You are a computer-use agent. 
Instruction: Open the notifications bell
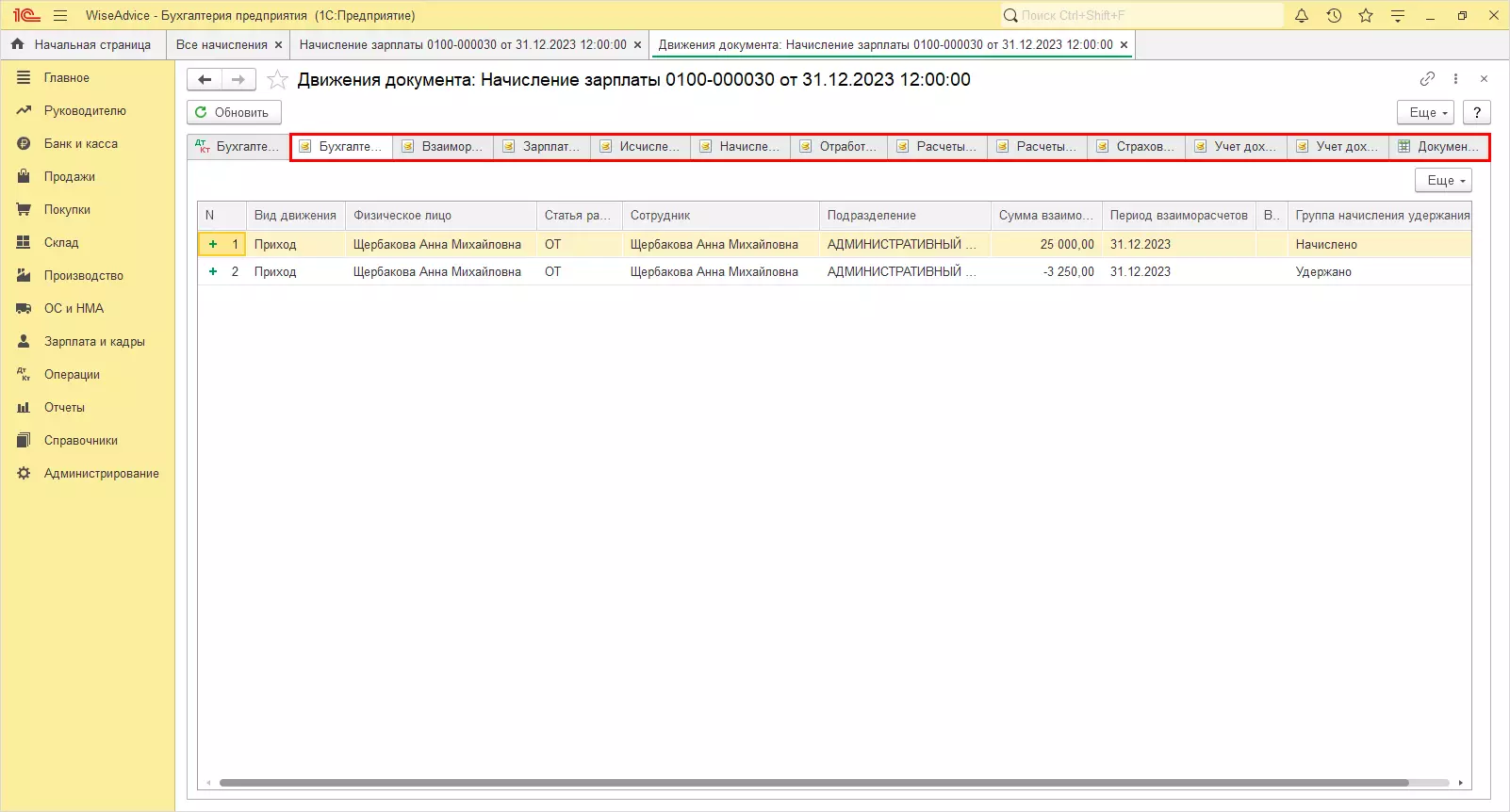1302,15
